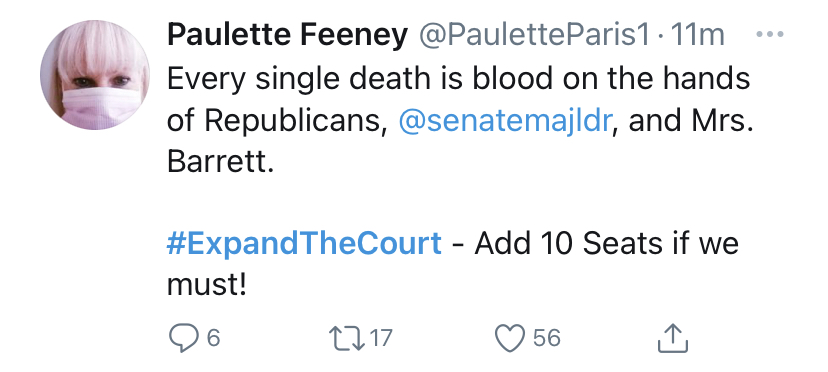
Task: Click the display name Paulette Feeney
Action: point(287,35)
